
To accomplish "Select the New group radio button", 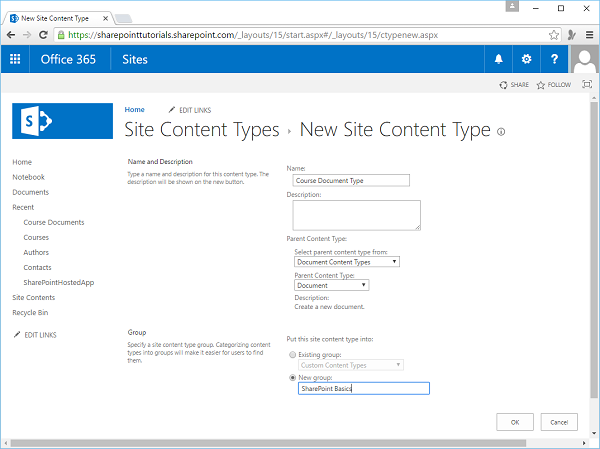I will [292, 377].
